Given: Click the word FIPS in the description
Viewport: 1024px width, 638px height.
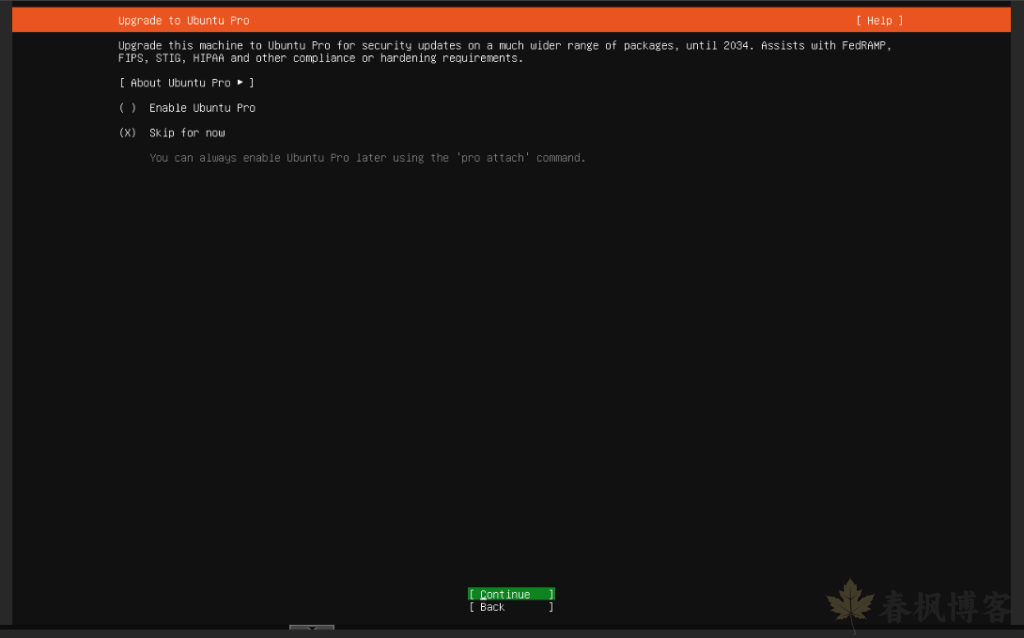Looking at the screenshot, I should point(130,58).
